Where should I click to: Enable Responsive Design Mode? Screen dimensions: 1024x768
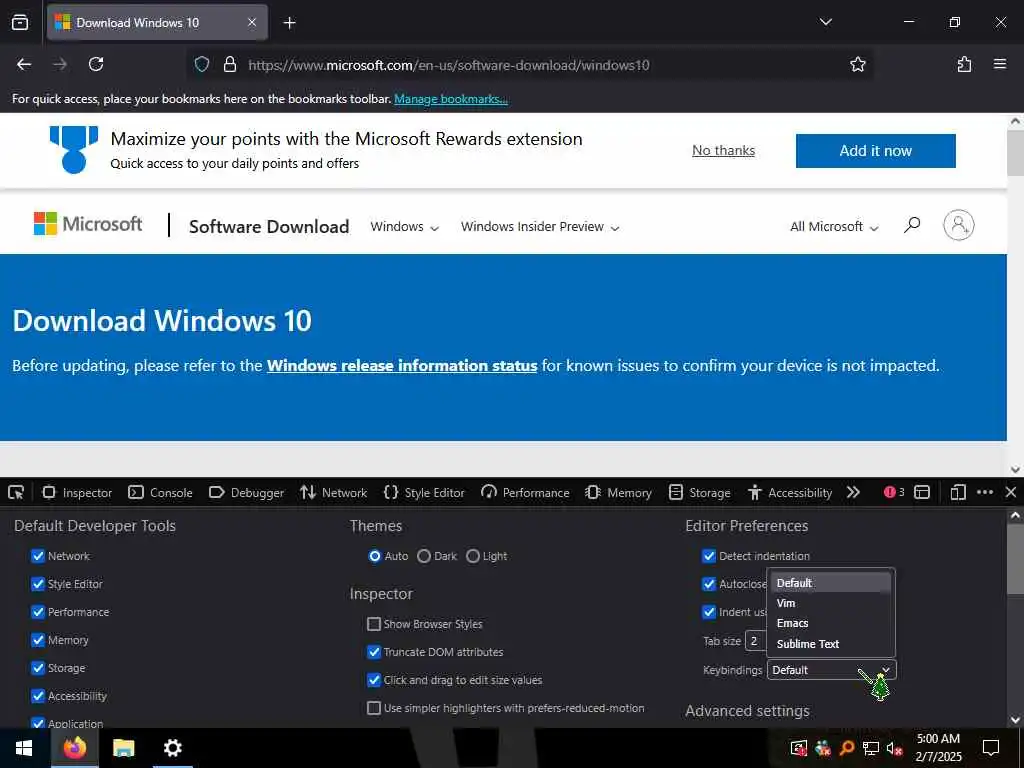pyautogui.click(x=957, y=492)
